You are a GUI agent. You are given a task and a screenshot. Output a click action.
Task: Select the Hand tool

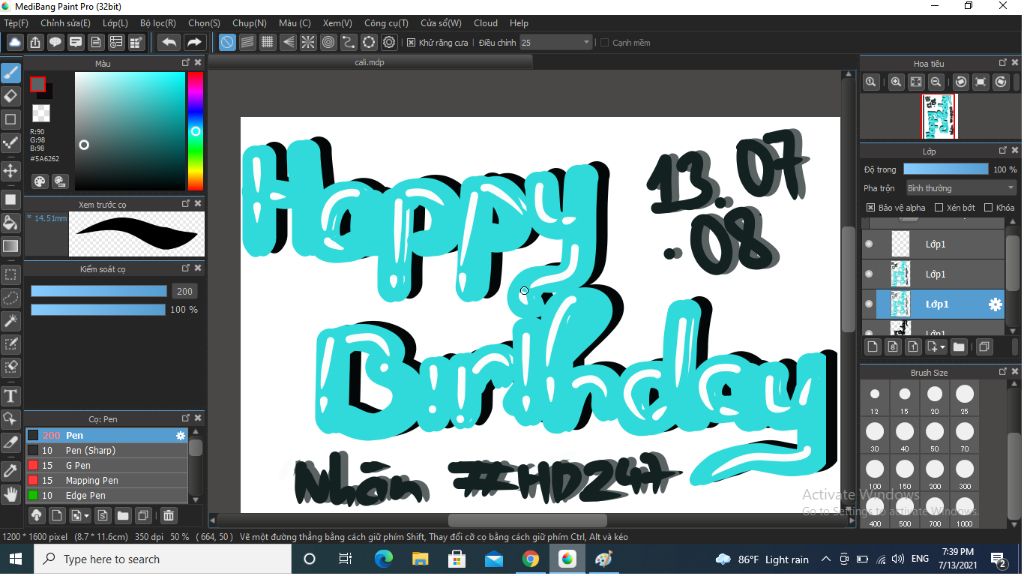[x=10, y=494]
